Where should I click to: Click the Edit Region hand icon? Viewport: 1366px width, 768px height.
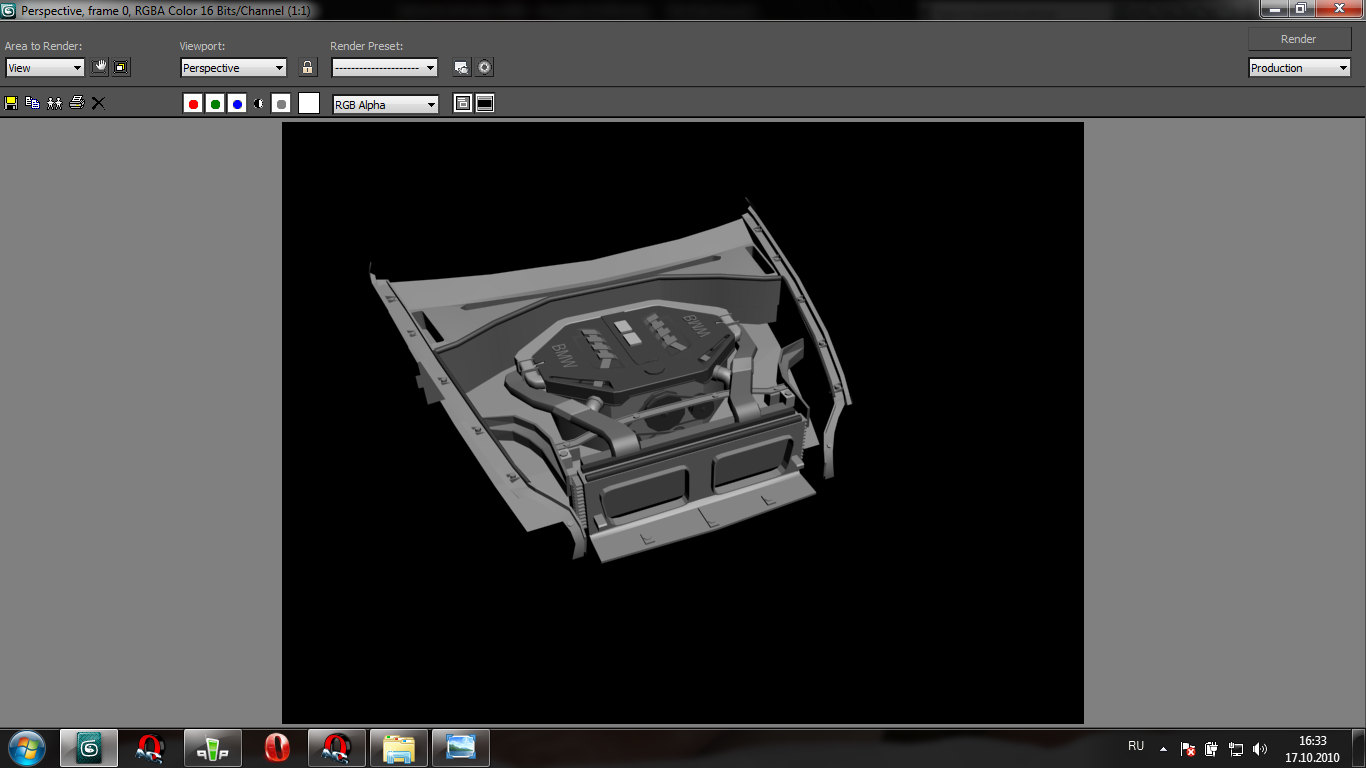click(x=99, y=68)
